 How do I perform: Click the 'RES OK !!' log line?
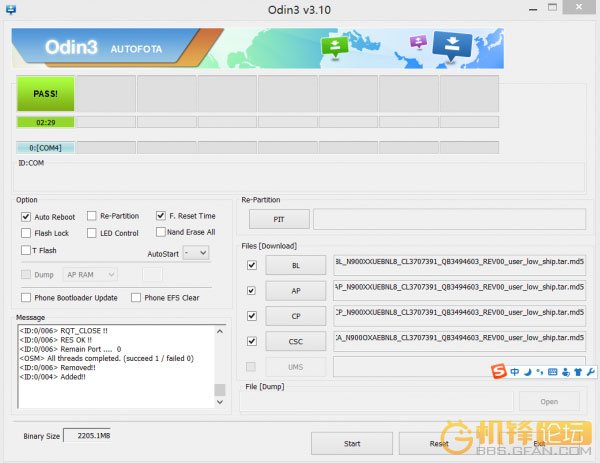coord(55,340)
